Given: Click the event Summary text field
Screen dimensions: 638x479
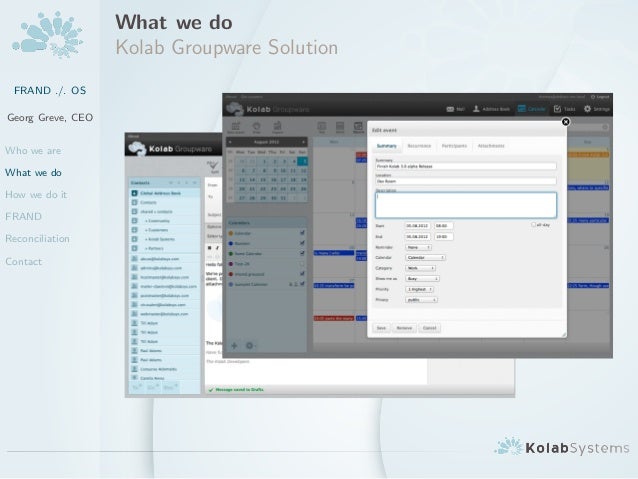Looking at the screenshot, I should [x=465, y=166].
